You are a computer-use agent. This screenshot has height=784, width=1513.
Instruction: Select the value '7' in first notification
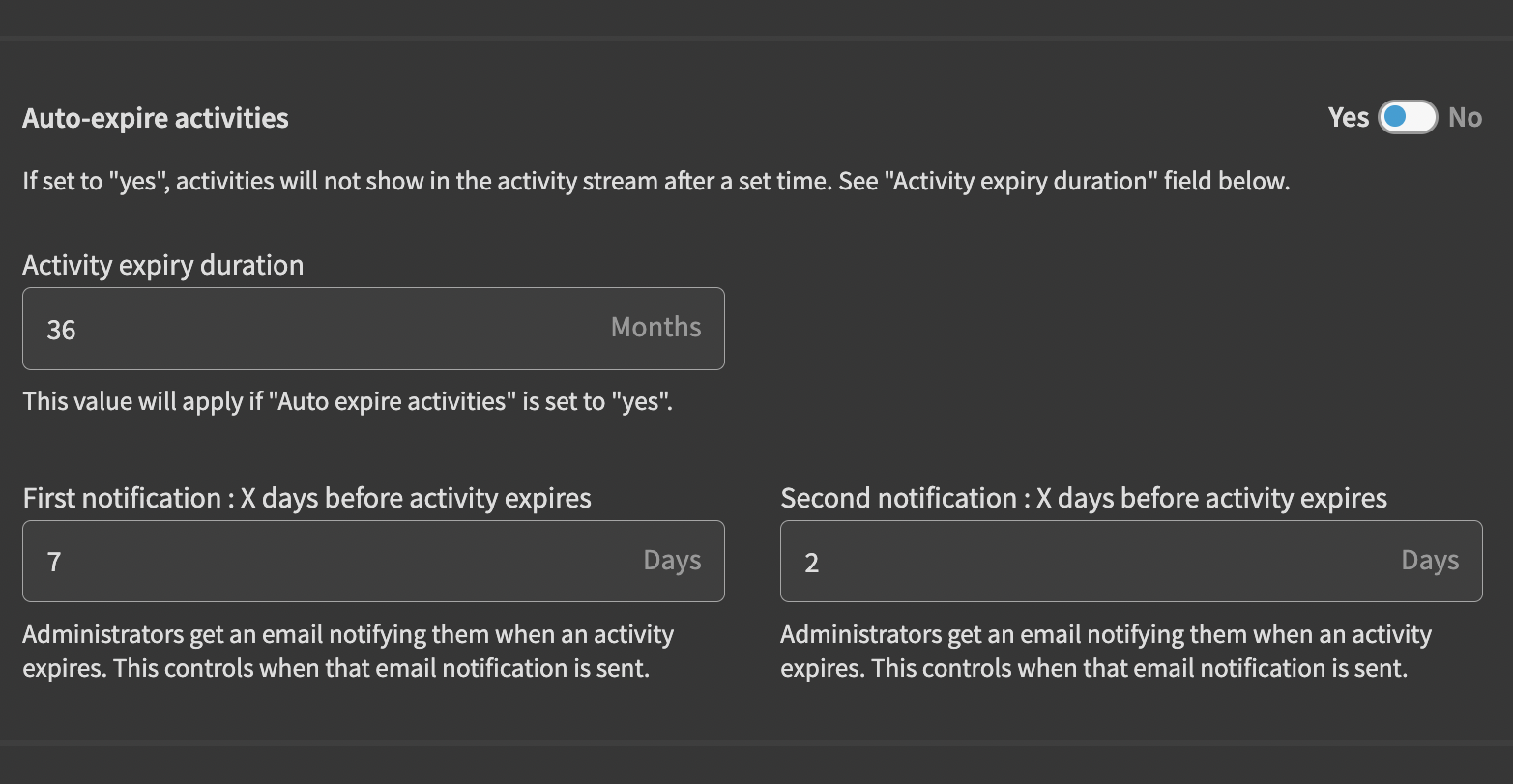click(54, 561)
